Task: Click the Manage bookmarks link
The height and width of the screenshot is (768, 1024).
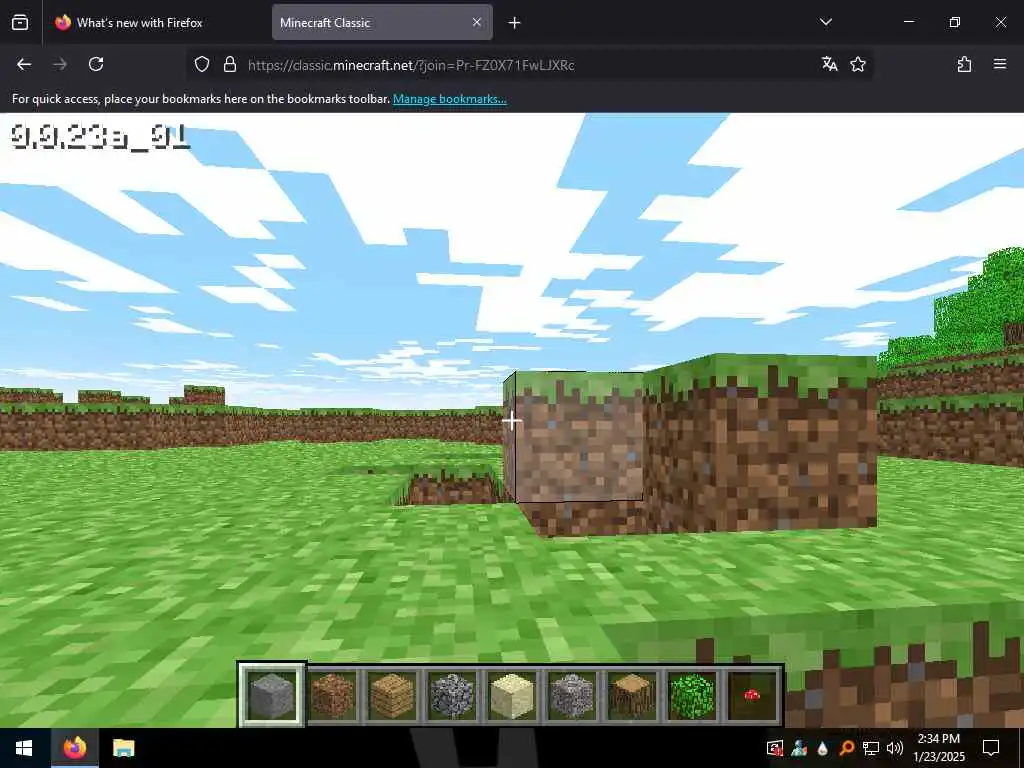Action: (x=449, y=99)
